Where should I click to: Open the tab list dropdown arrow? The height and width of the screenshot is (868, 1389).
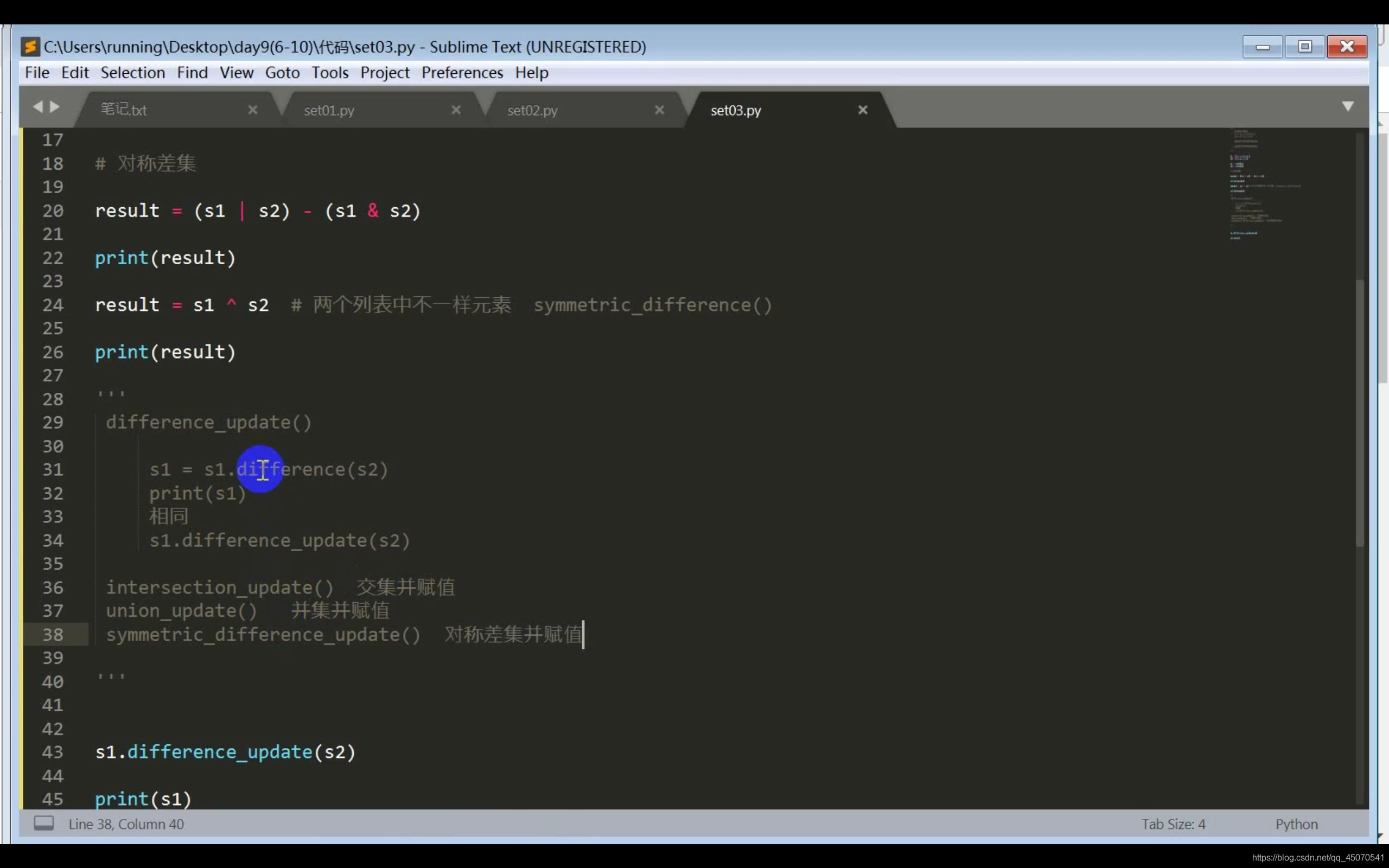click(x=1348, y=106)
